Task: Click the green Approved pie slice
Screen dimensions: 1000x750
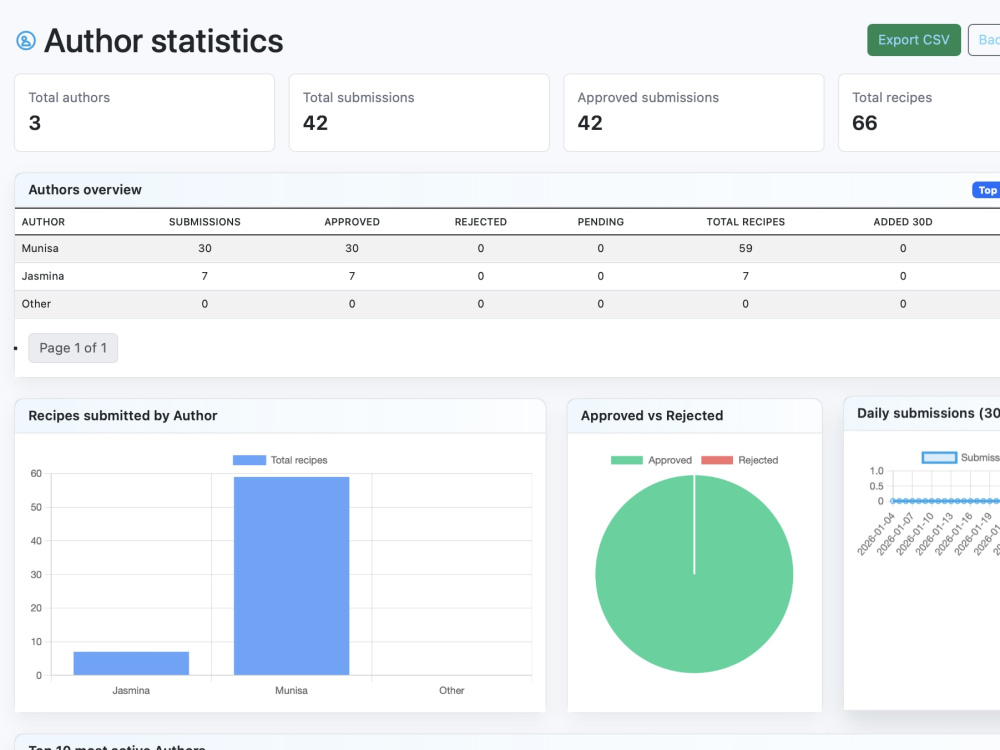Action: pos(694,574)
